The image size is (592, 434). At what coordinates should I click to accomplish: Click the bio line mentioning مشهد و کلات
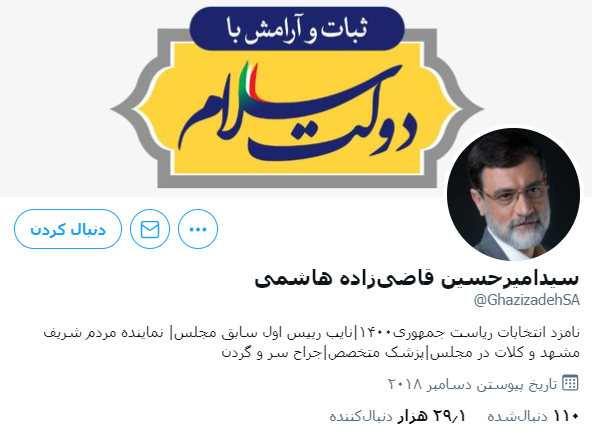point(401,353)
